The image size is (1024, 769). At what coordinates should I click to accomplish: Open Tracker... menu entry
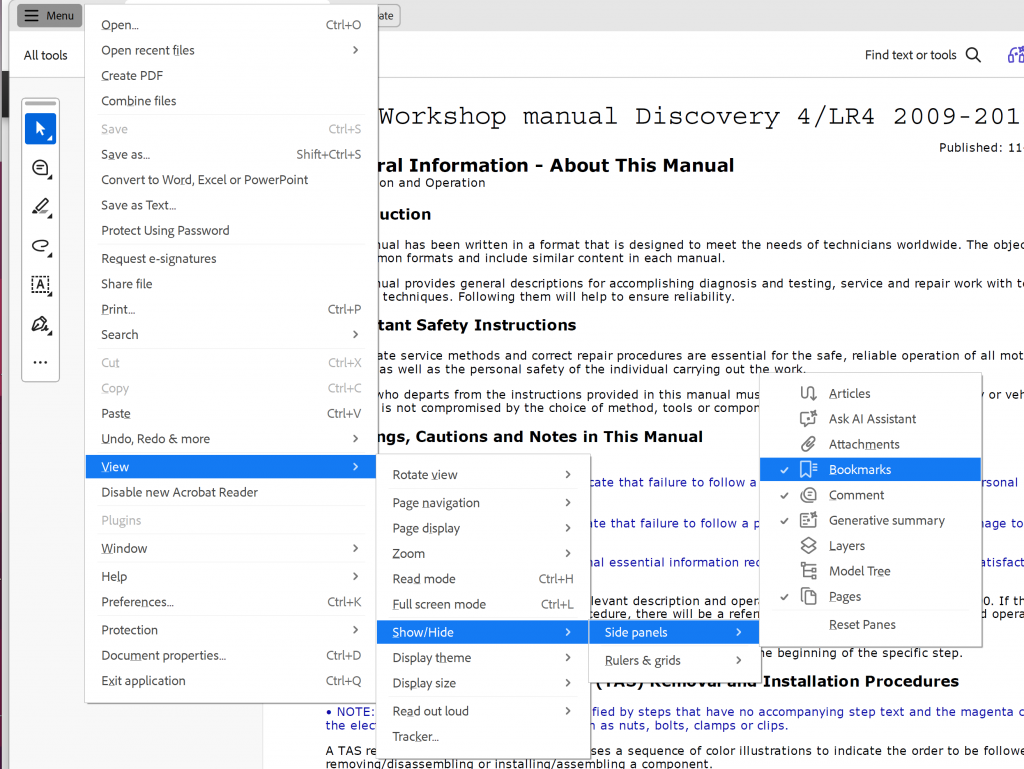point(483,736)
